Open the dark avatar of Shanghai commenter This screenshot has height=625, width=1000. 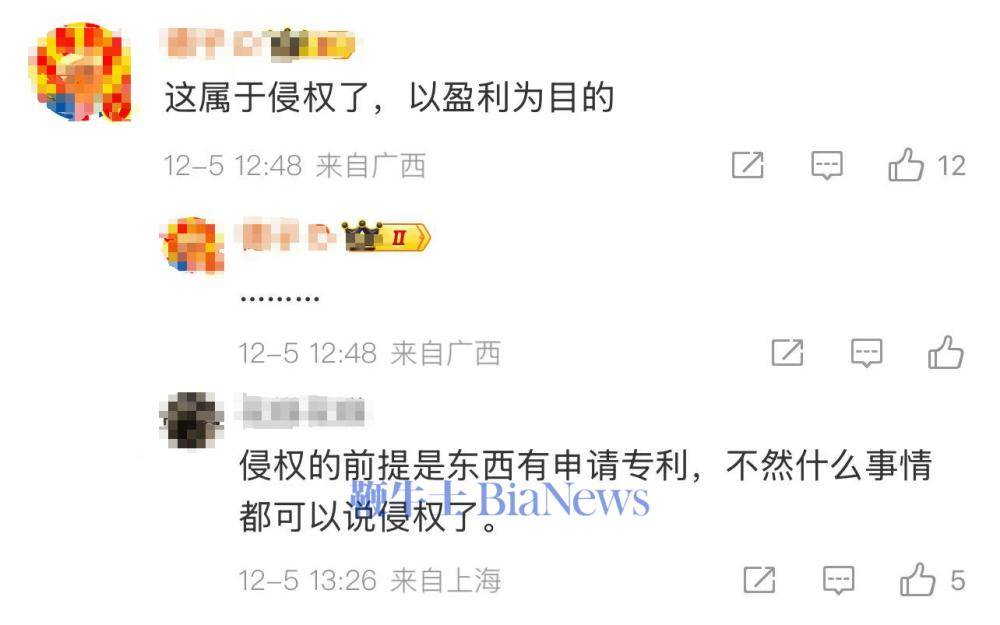pos(191,420)
